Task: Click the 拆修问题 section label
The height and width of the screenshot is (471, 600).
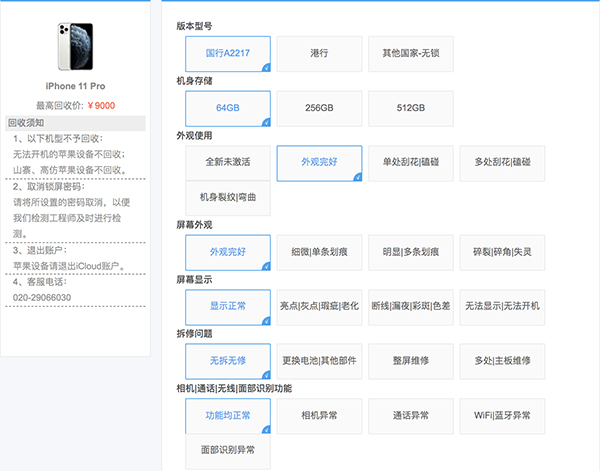Action: 194,334
